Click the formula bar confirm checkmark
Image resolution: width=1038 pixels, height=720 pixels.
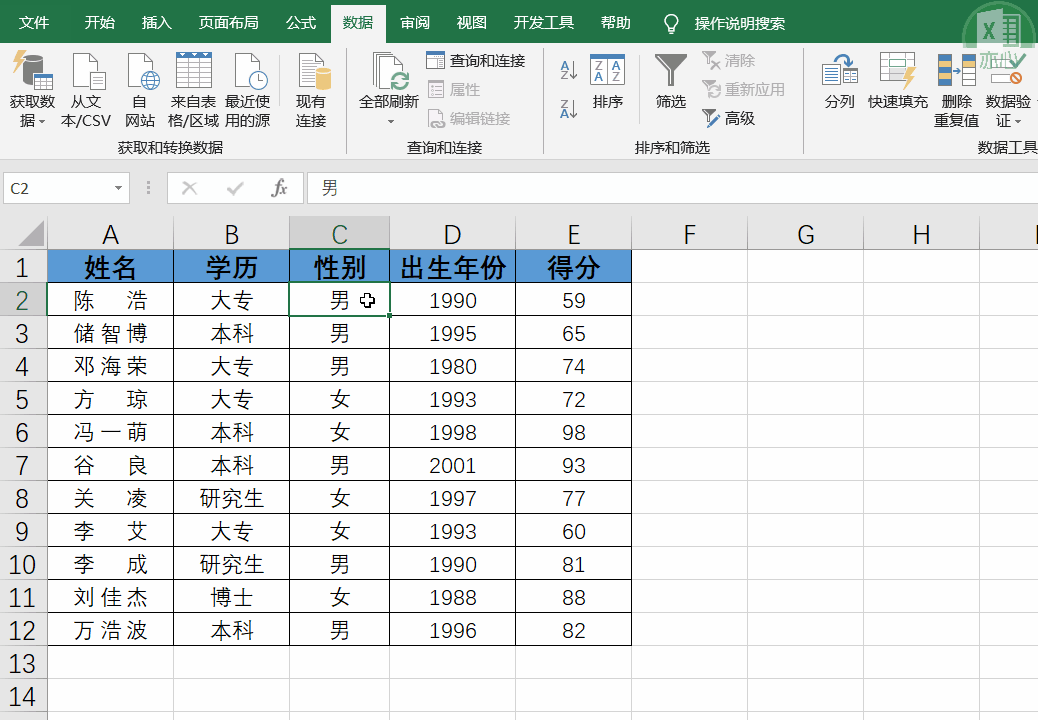pos(235,189)
